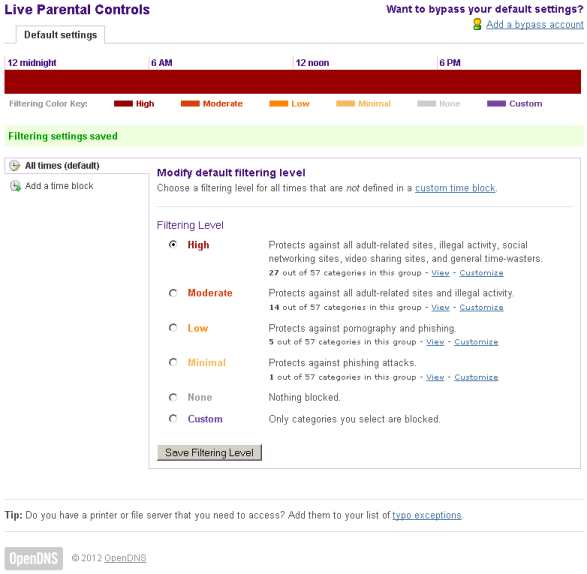Click the bypass account user icon
This screenshot has width=587, height=574.
[477, 24]
